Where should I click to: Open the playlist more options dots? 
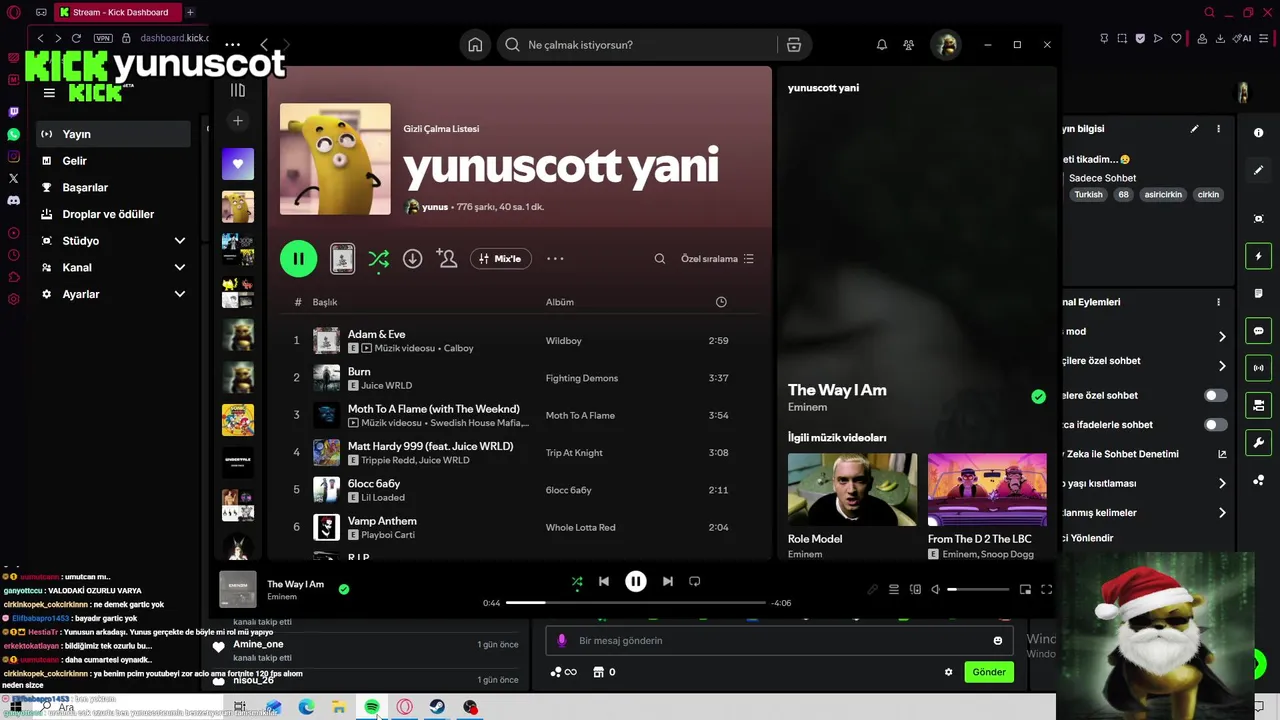click(x=555, y=259)
